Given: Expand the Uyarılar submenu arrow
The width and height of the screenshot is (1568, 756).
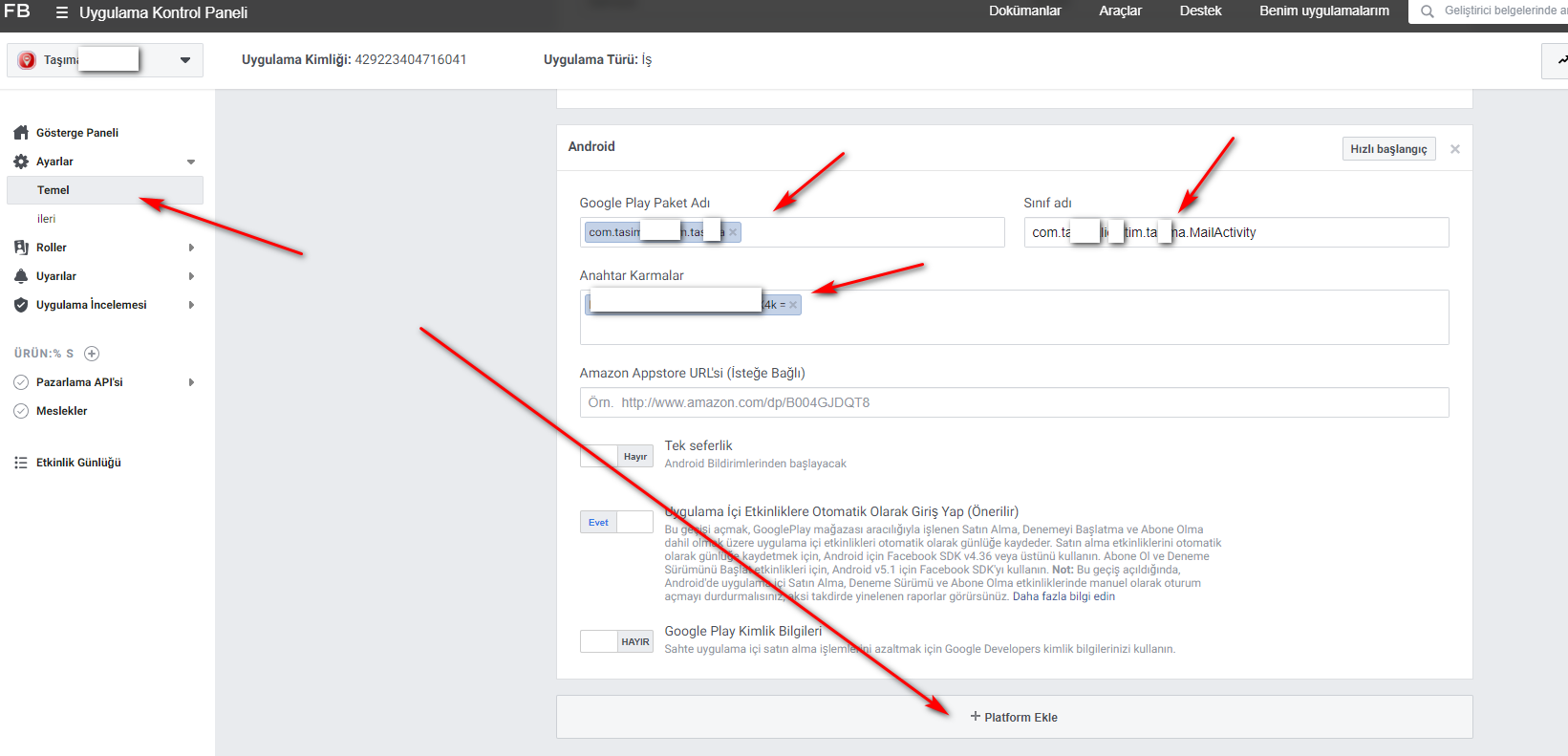Looking at the screenshot, I should click(x=191, y=276).
